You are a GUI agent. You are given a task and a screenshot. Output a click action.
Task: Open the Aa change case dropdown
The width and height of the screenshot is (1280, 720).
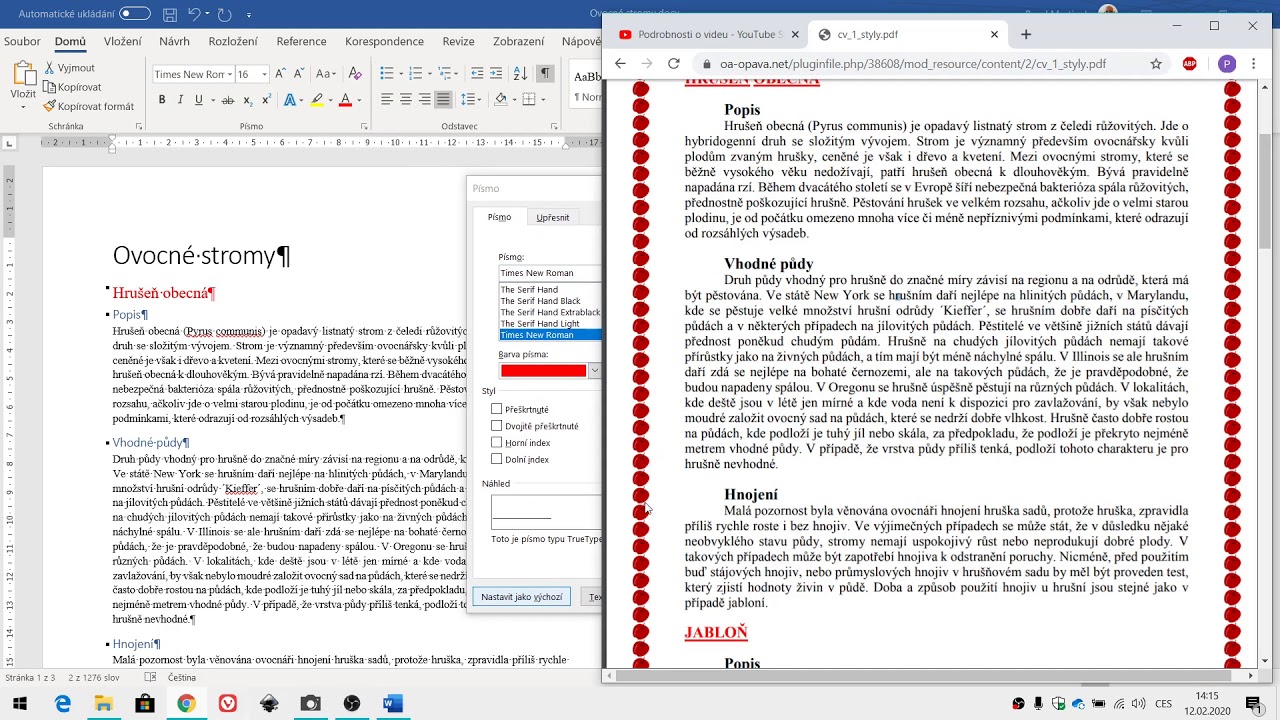[326, 74]
